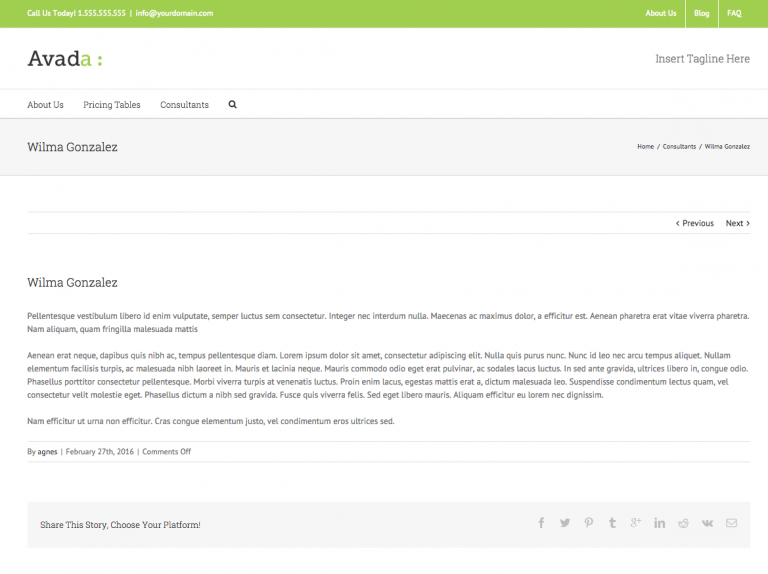Open the search magnifier icon in navigation
Screen dimensions: 768x574
pyautogui.click(x=232, y=104)
